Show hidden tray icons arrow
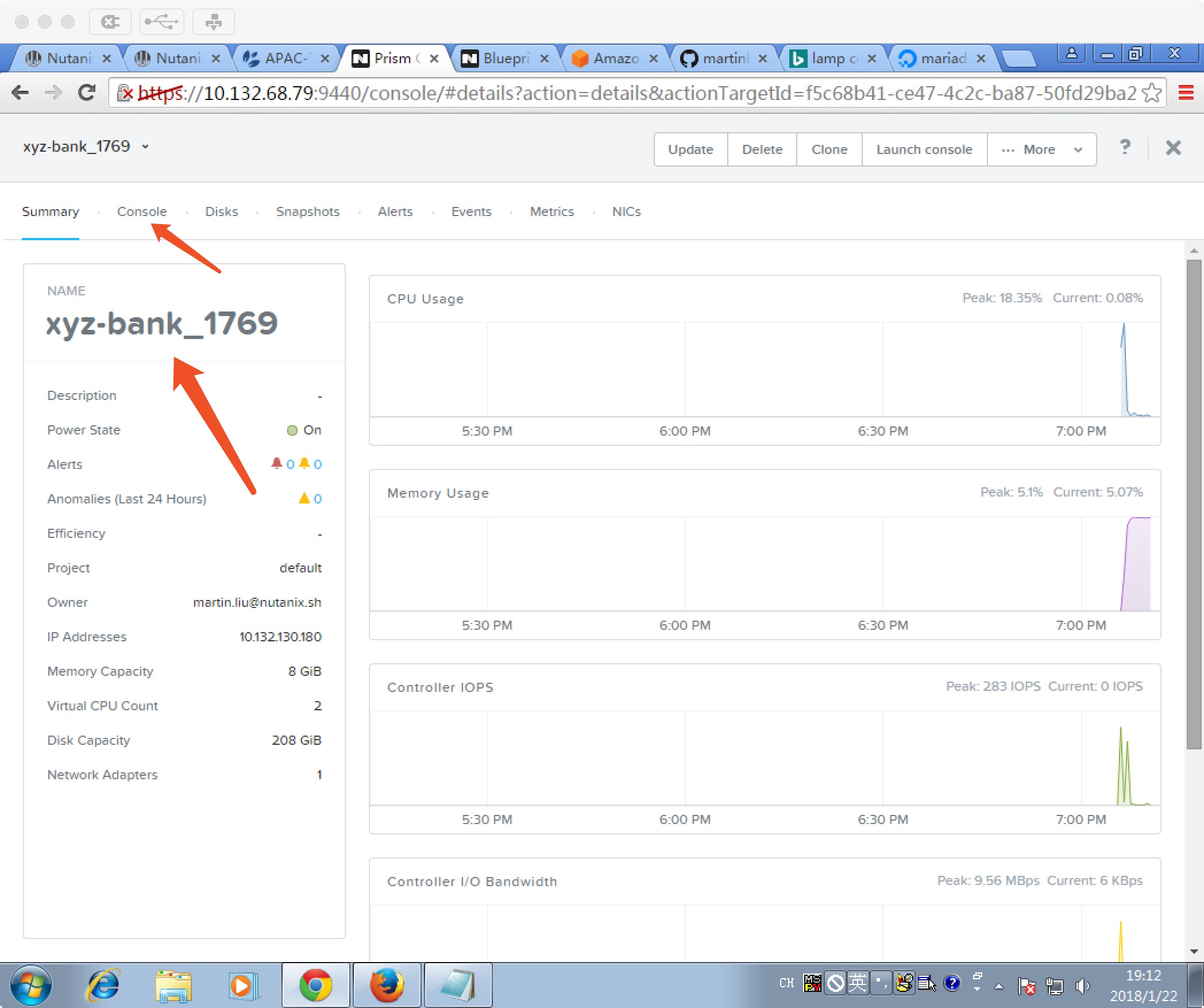Image resolution: width=1204 pixels, height=1008 pixels. coord(999,986)
